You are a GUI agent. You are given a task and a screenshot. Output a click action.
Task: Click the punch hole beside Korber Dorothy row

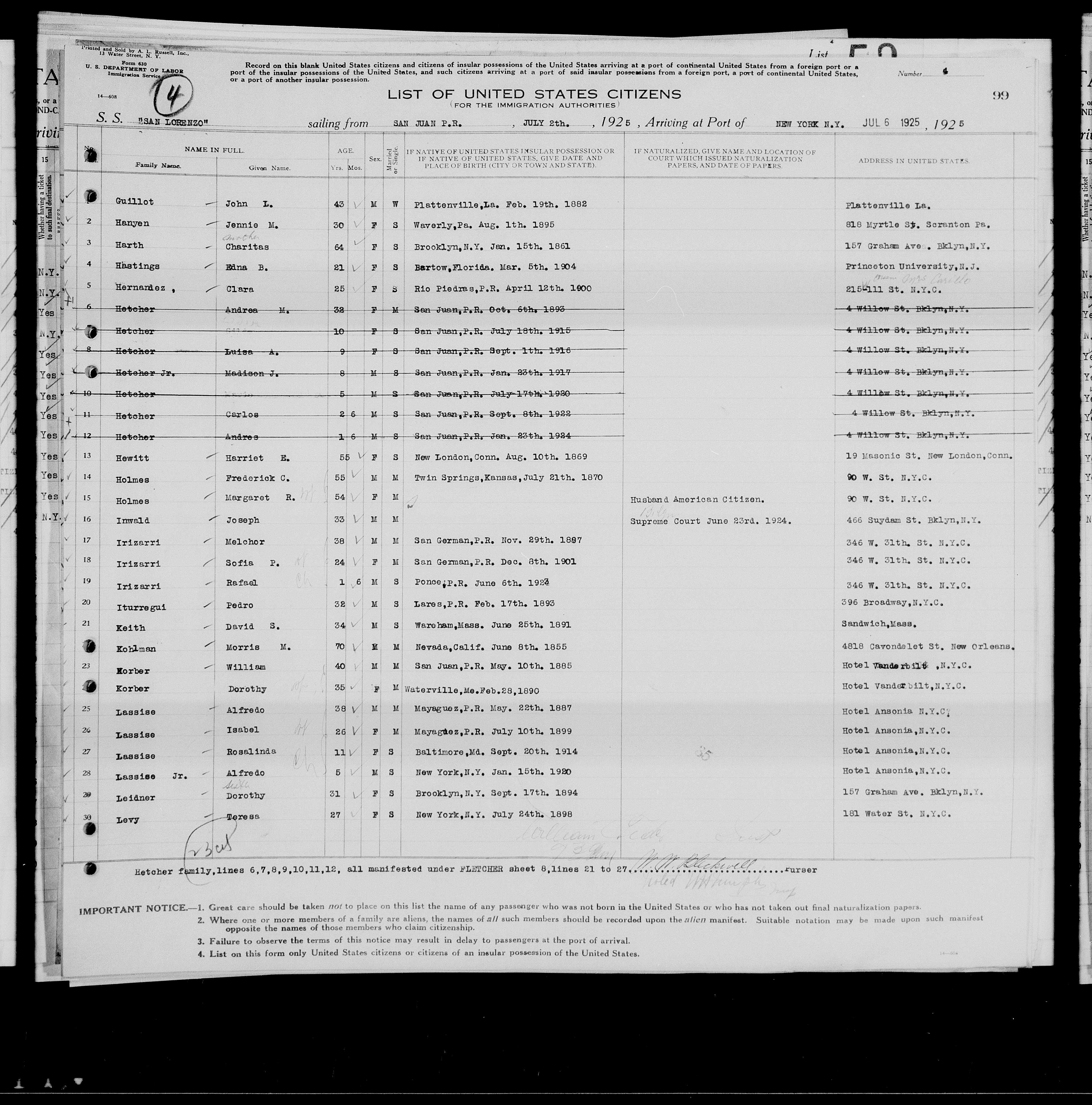[90, 686]
